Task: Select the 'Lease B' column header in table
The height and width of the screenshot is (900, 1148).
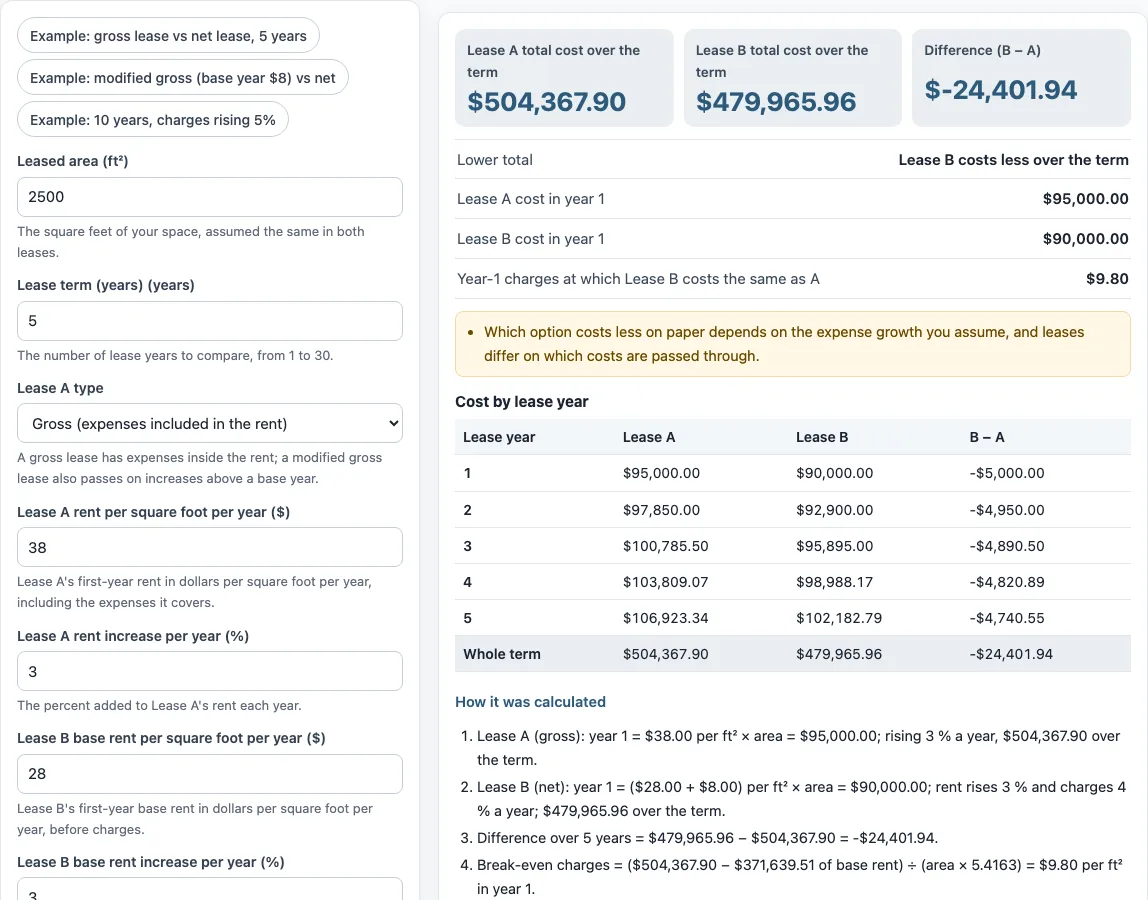Action: (x=822, y=437)
